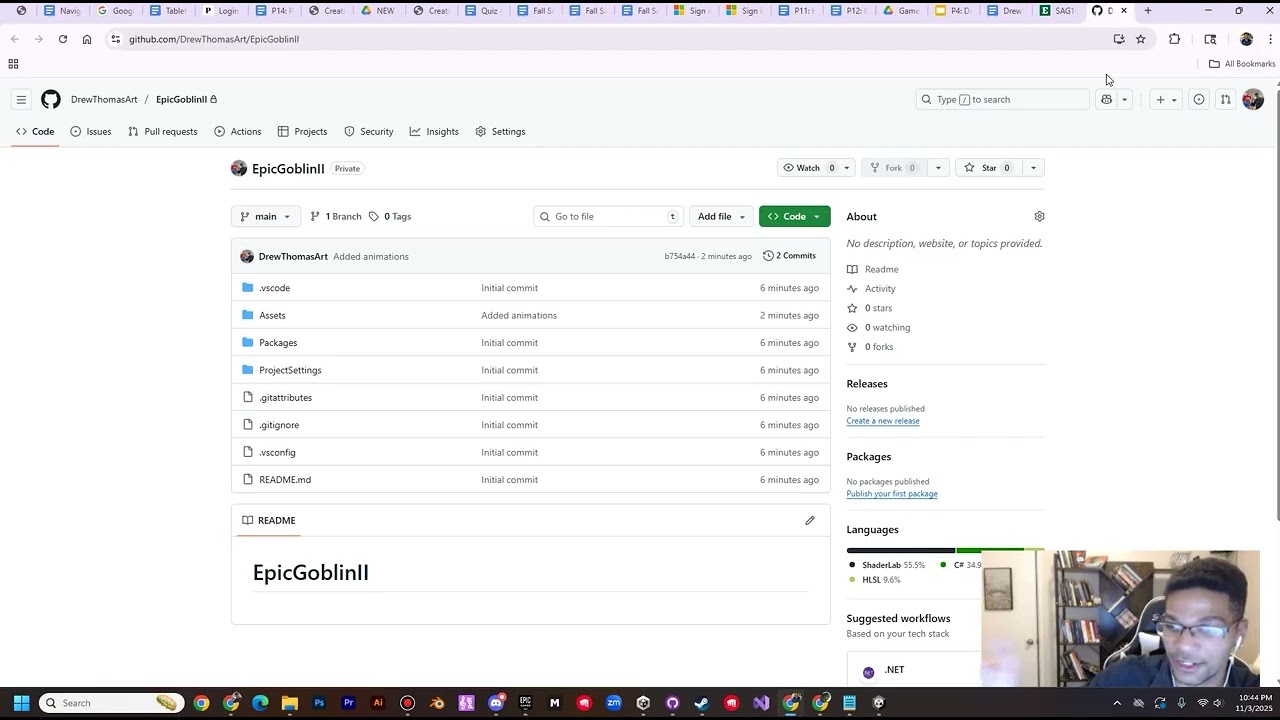Screen dimensions: 1280x720
Task: Expand the main branch selector
Action: 265,216
